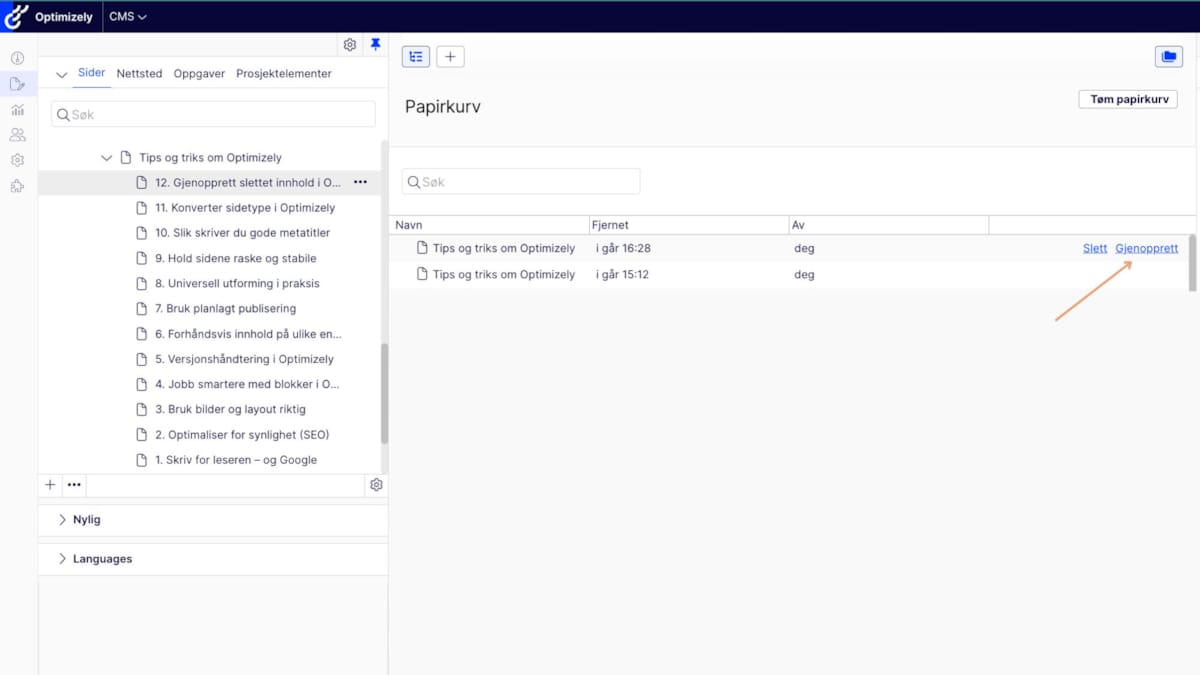1200x675 pixels.
Task: Open the people audiences icon in sidebar
Action: 17,135
